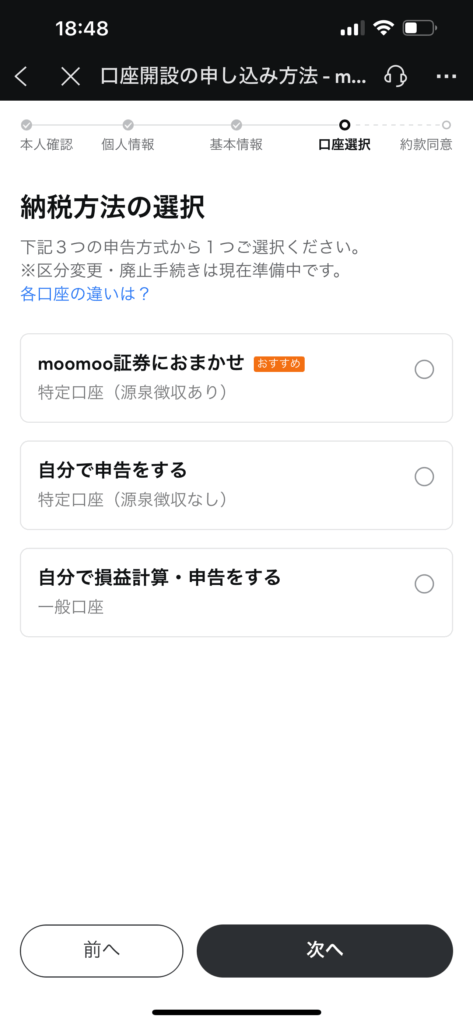Go to 個人情報 step

click(128, 144)
